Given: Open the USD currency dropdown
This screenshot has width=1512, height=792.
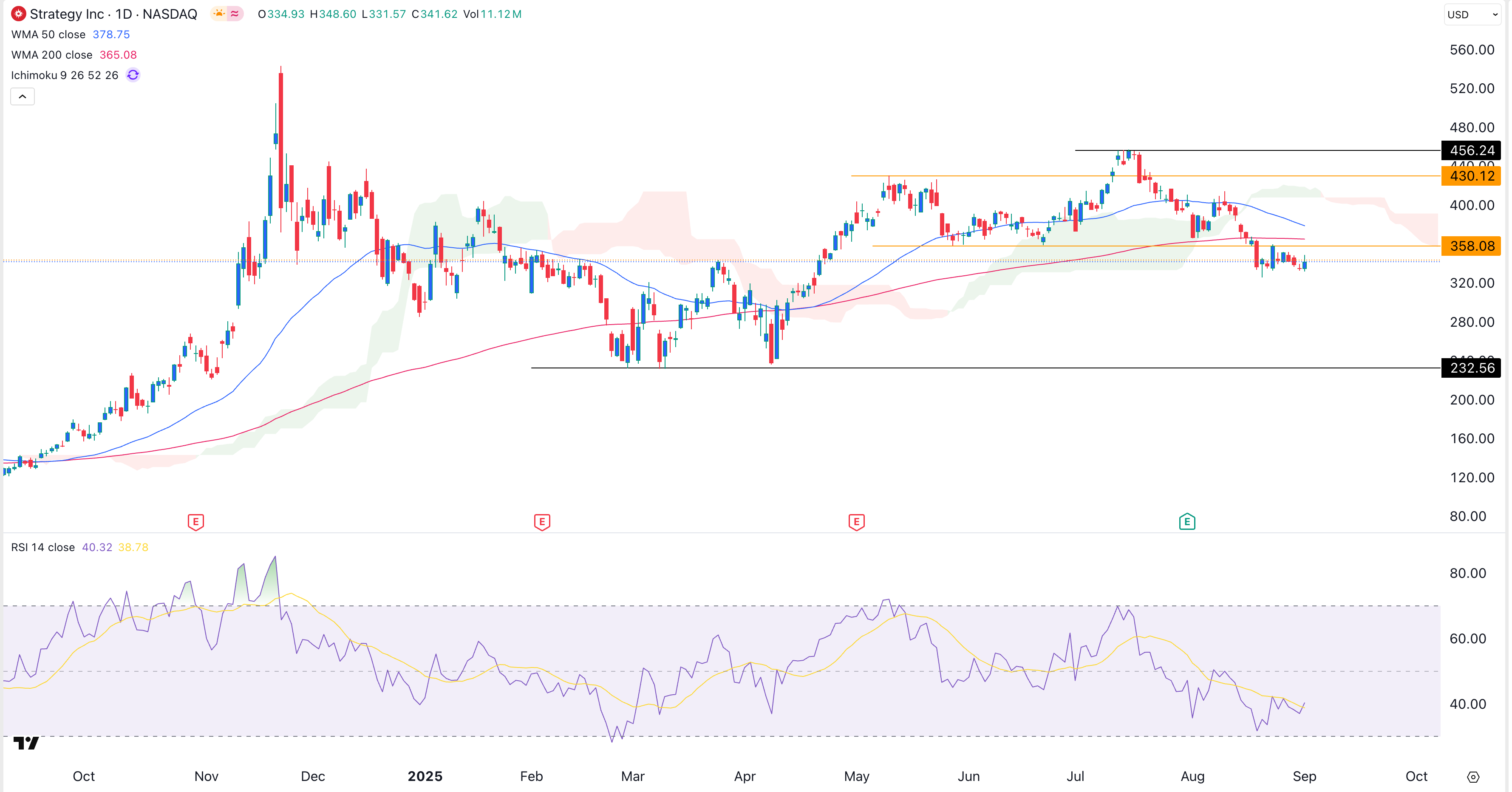Looking at the screenshot, I should (x=1472, y=14).
